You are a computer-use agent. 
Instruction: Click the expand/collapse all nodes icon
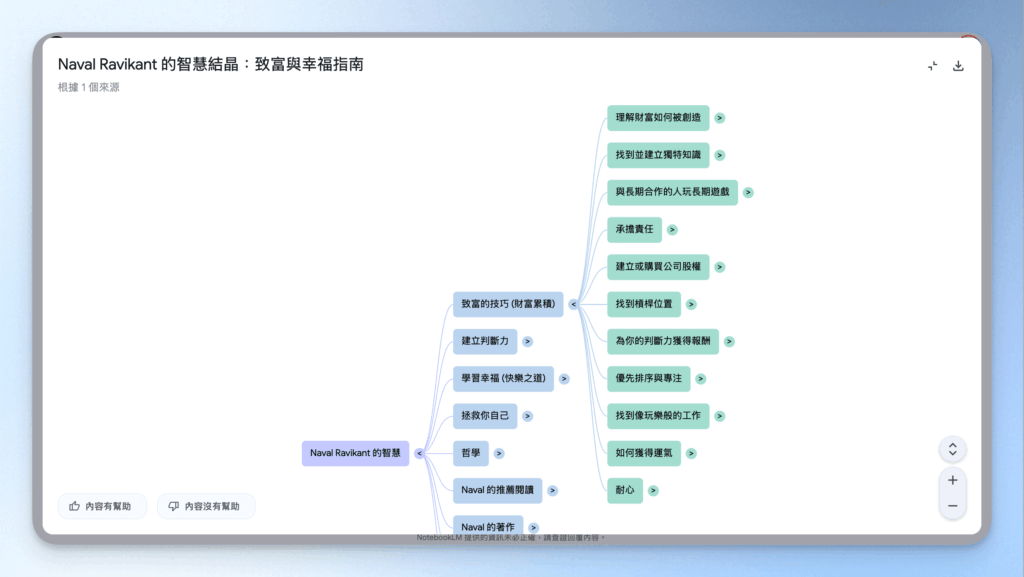click(x=953, y=449)
